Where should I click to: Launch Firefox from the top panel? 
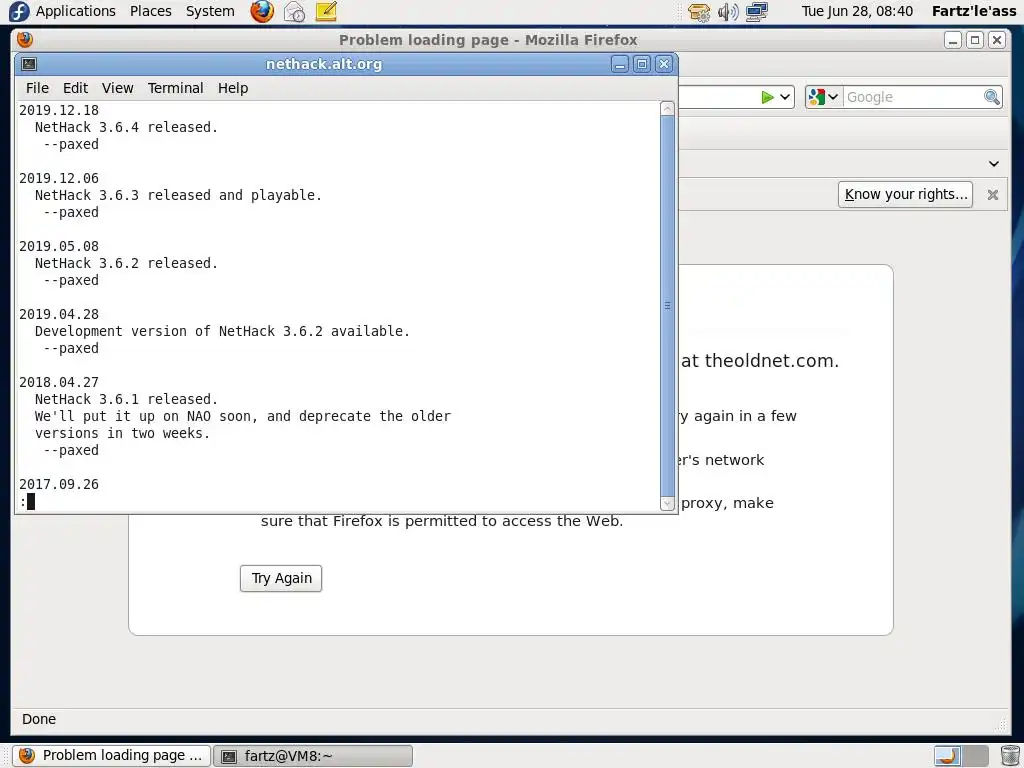pyautogui.click(x=262, y=11)
